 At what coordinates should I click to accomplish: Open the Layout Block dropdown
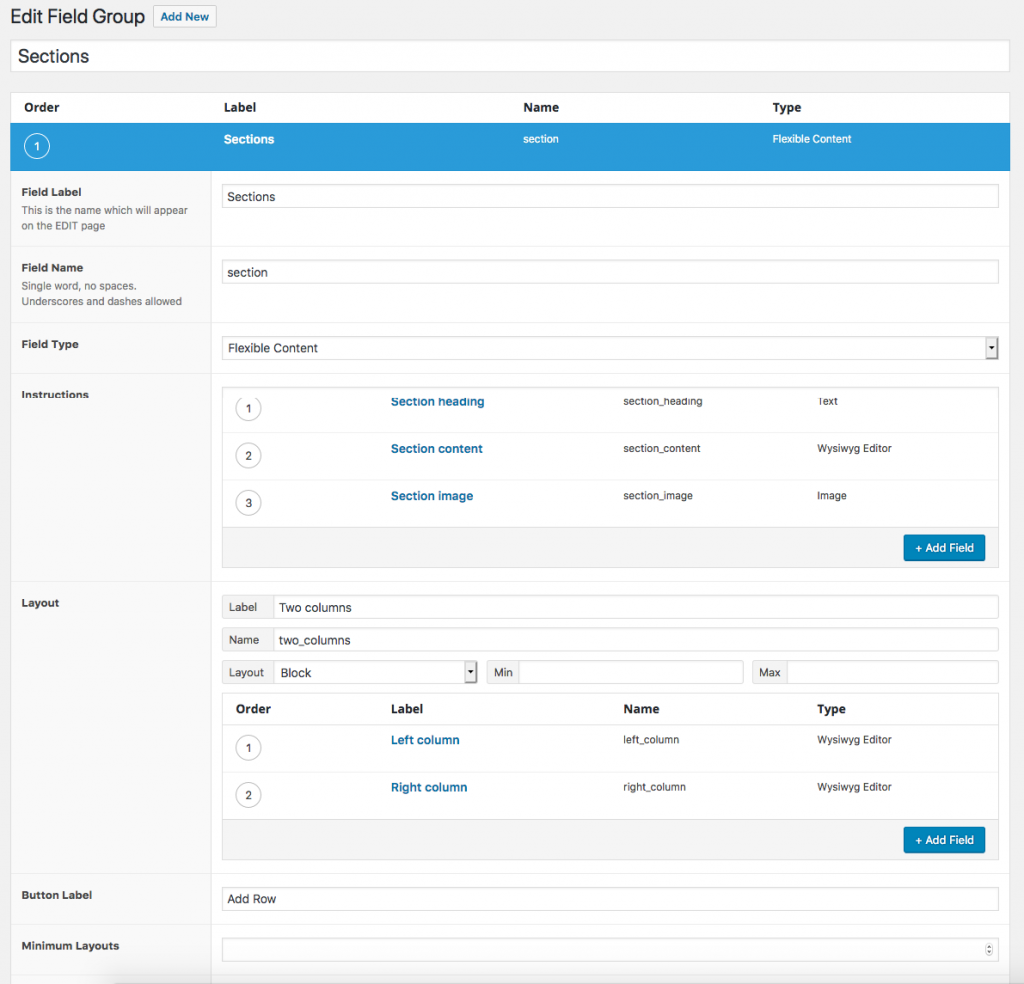point(376,672)
